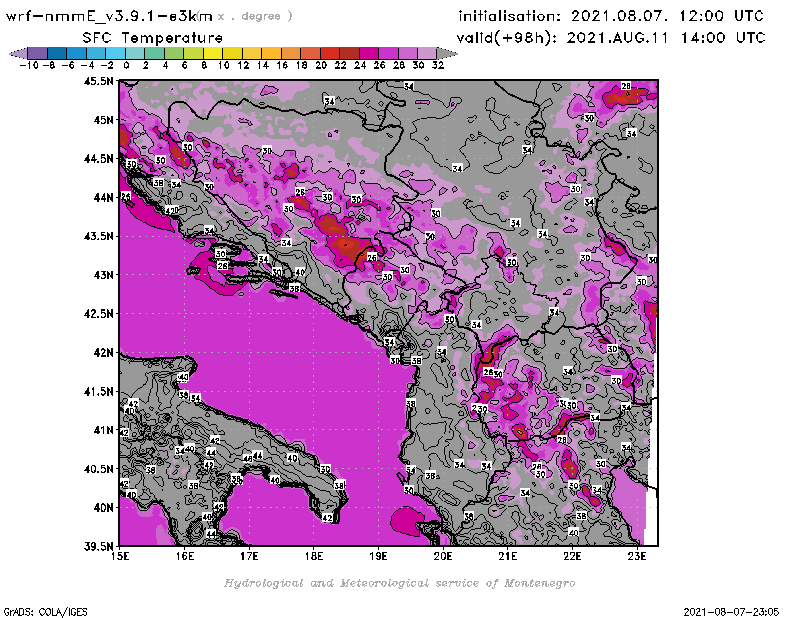Click the '39.5N' latitude axis label
This screenshot has height=618, width=800.
[x=98, y=547]
